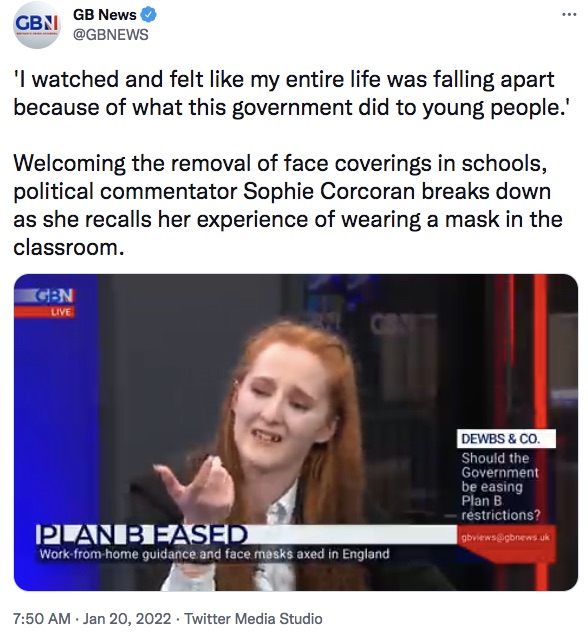Screen dimensions: 588x633
Task: Open the GB News profile avatar
Action: tap(37, 25)
